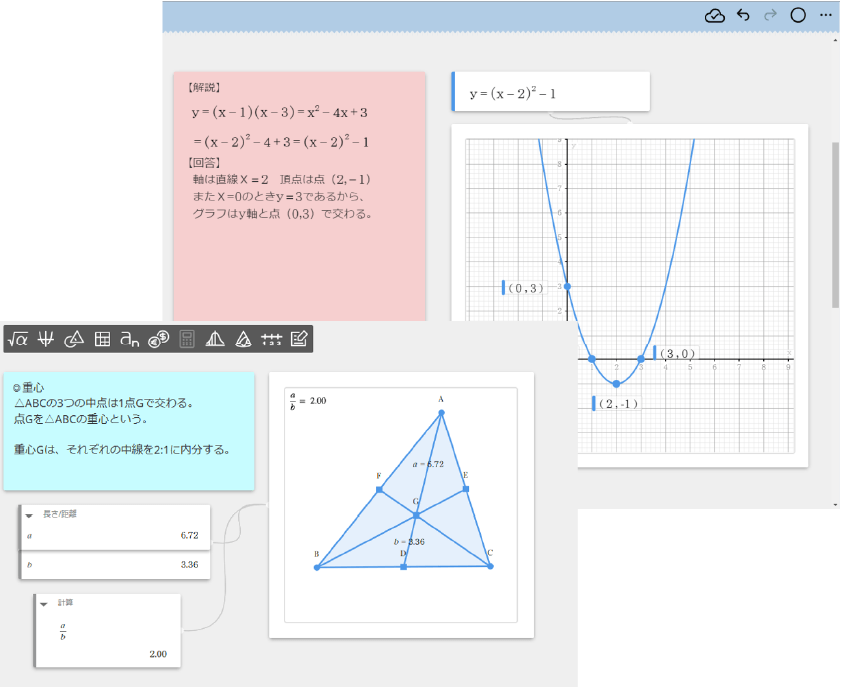Select the geometry compass tool
This screenshot has width=841, height=687.
[x=74, y=338]
